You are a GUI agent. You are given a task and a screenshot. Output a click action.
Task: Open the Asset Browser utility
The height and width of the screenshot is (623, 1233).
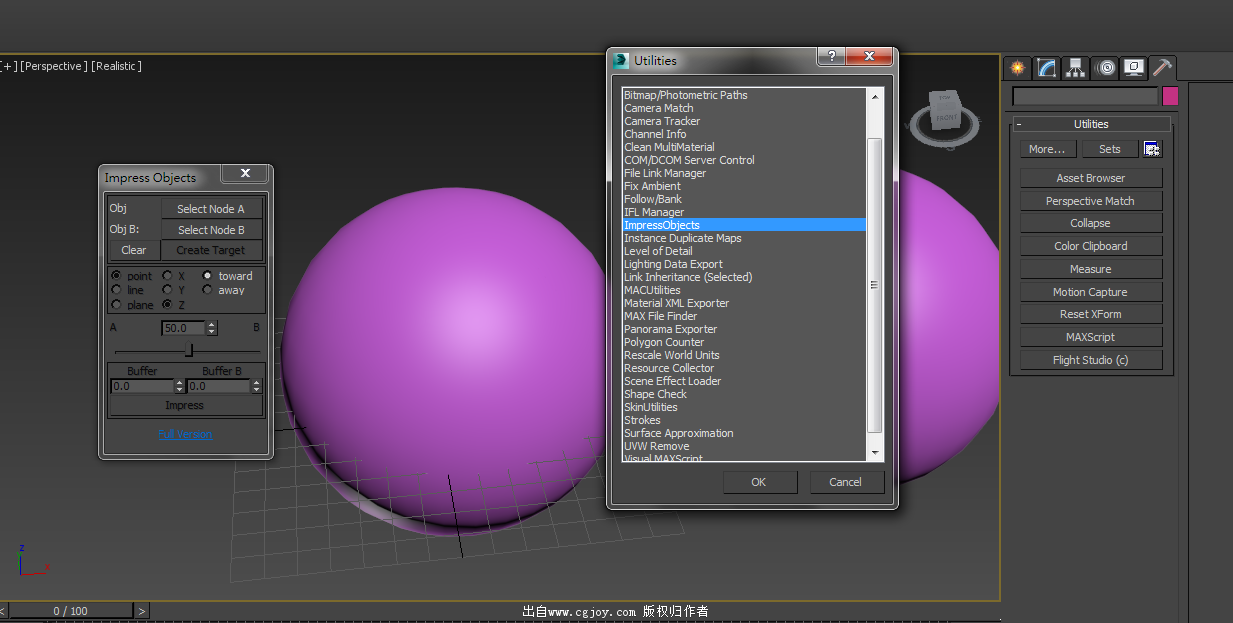[x=1091, y=178]
